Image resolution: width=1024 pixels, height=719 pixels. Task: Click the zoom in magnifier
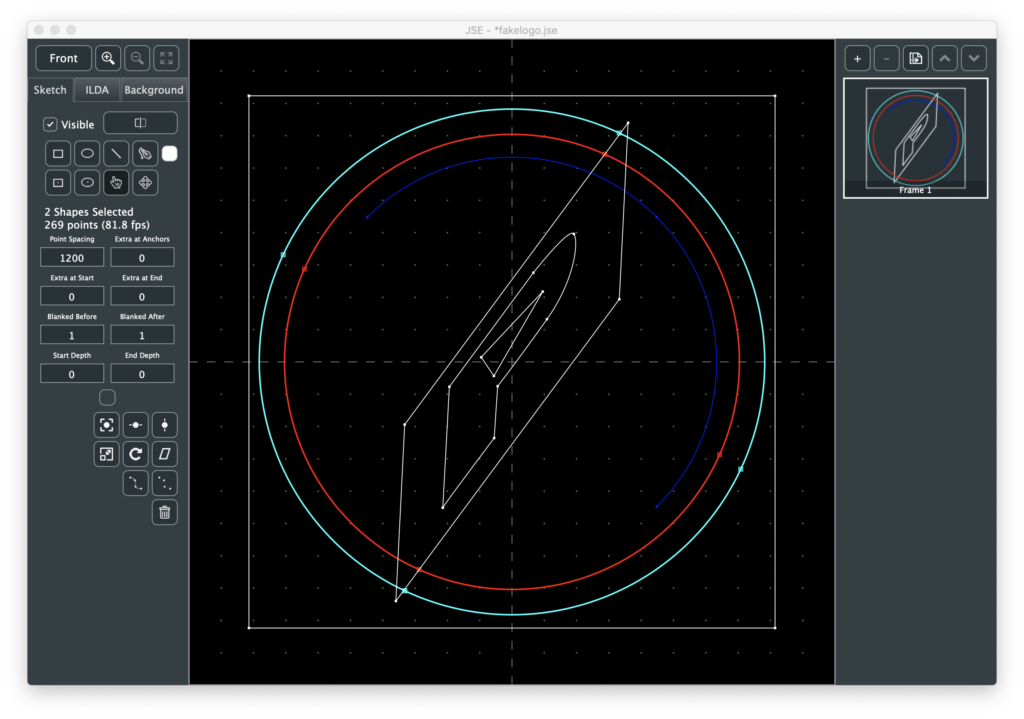(108, 58)
